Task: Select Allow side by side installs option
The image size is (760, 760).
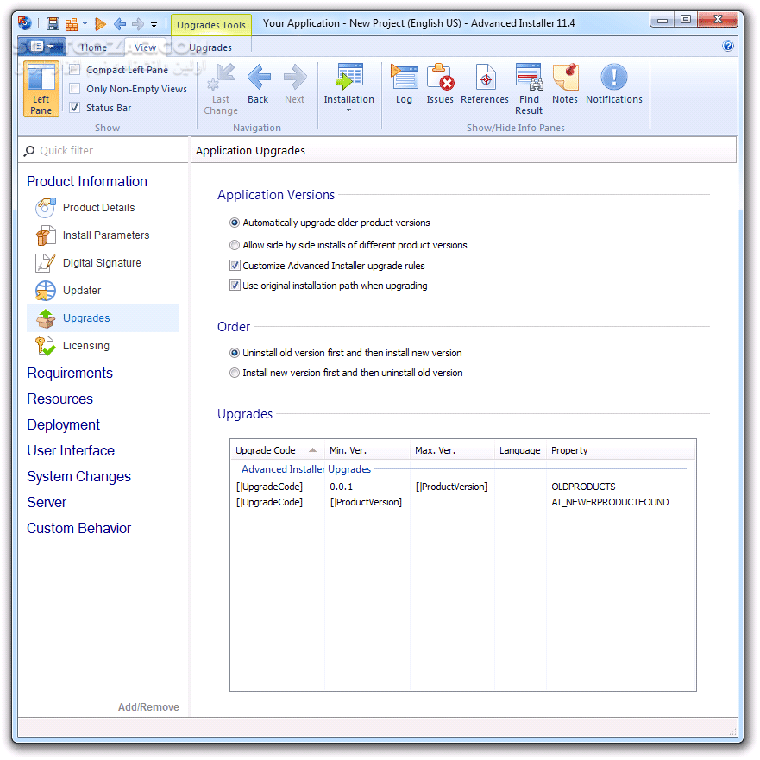Action: point(234,245)
